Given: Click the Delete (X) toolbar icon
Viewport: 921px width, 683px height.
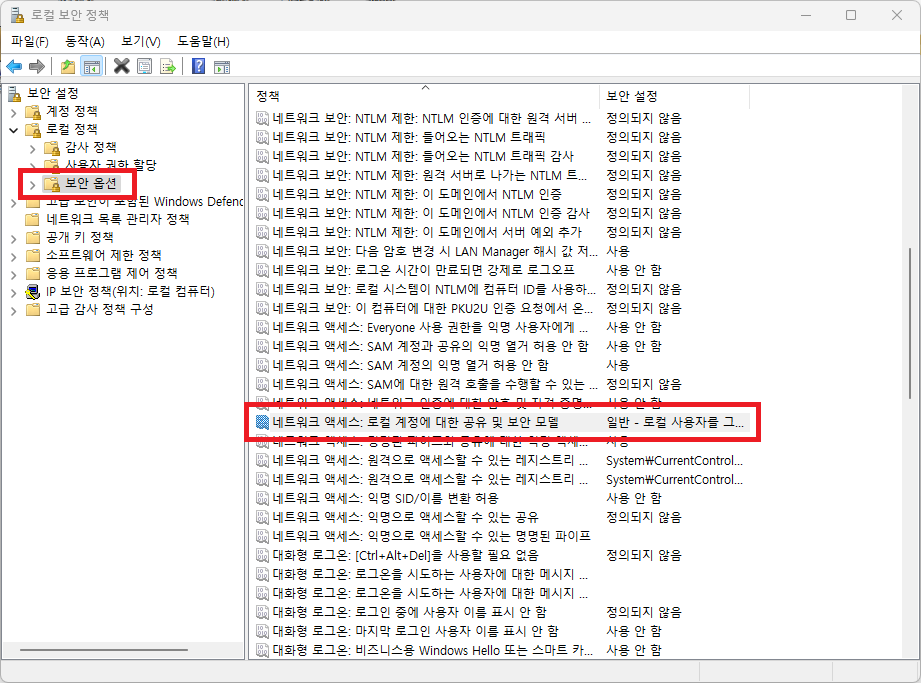Looking at the screenshot, I should click(x=123, y=66).
